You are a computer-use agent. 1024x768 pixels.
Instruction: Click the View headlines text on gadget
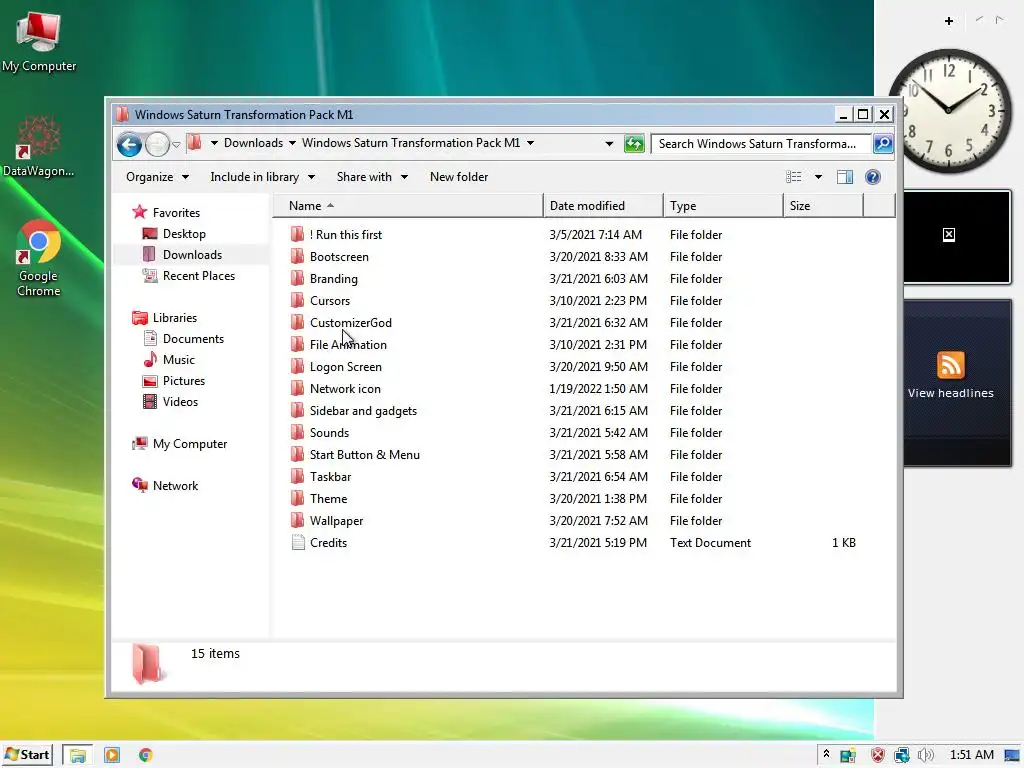point(950,393)
